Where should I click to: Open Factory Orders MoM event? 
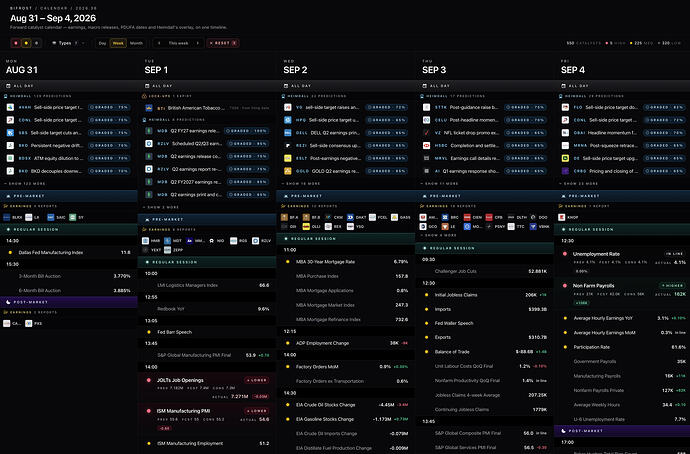click(346, 366)
